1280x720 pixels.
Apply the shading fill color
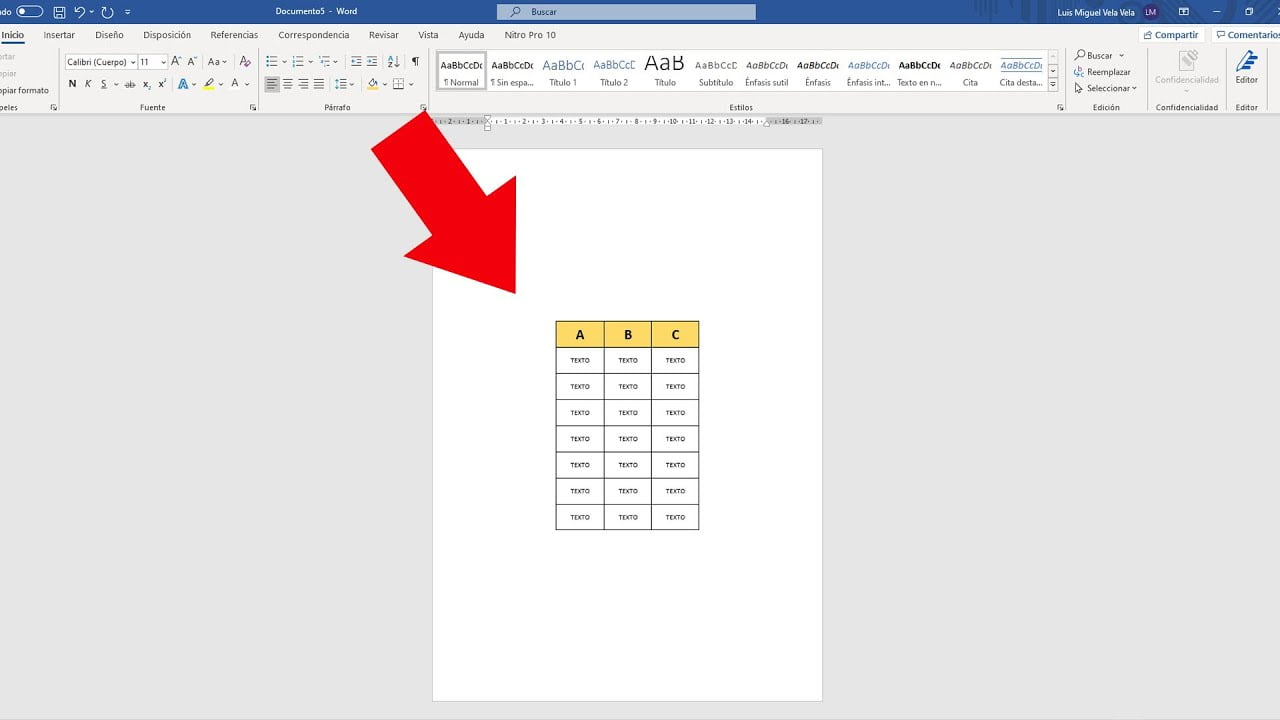coord(373,84)
